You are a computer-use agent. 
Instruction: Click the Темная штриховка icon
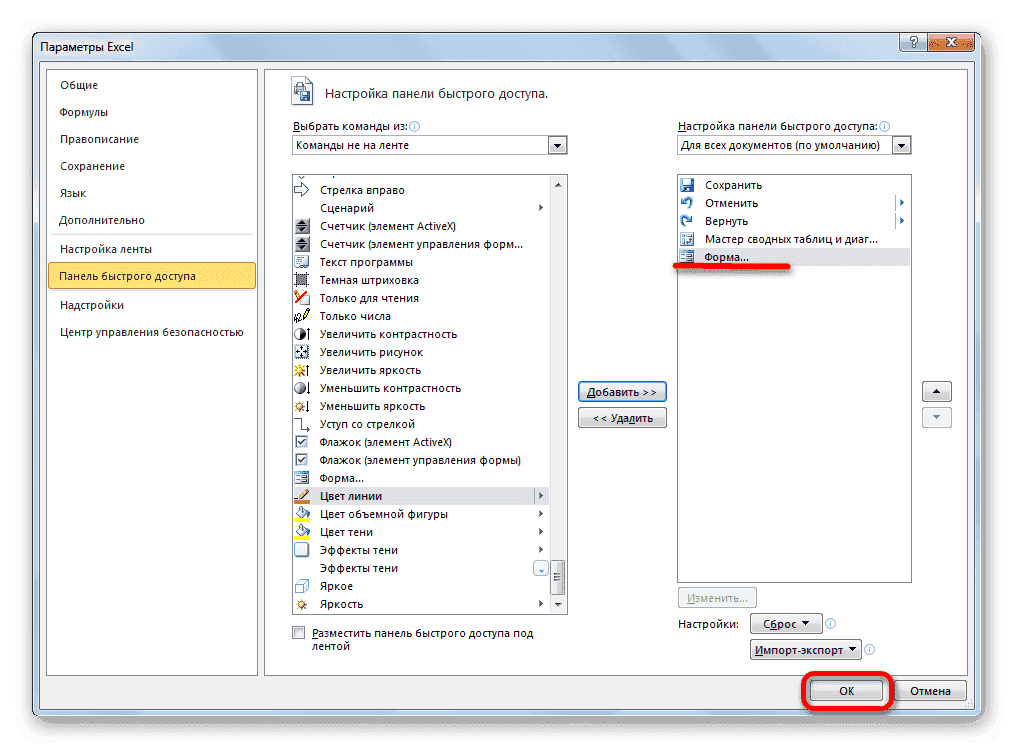pos(301,280)
